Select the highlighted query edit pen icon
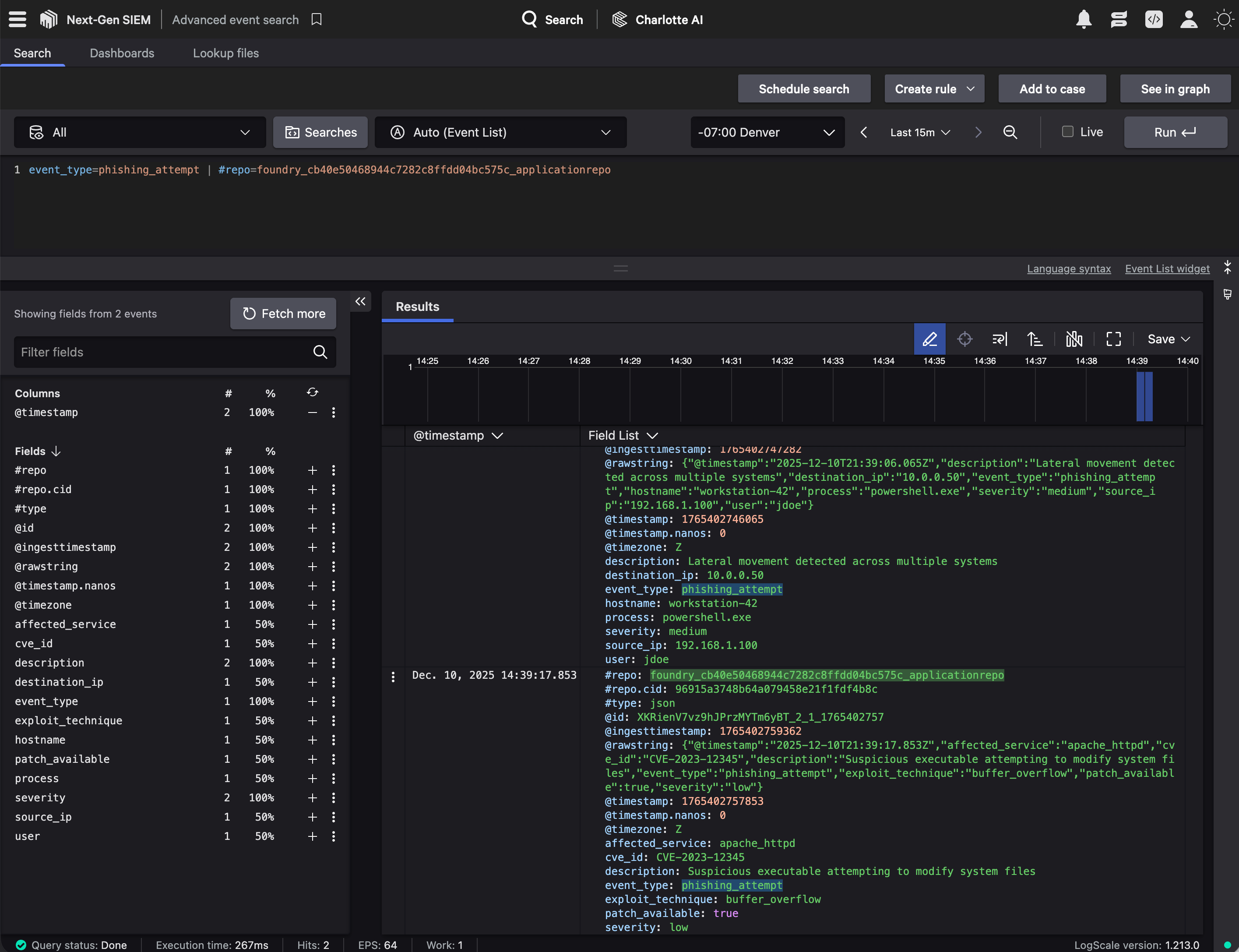The image size is (1239, 952). (x=929, y=339)
